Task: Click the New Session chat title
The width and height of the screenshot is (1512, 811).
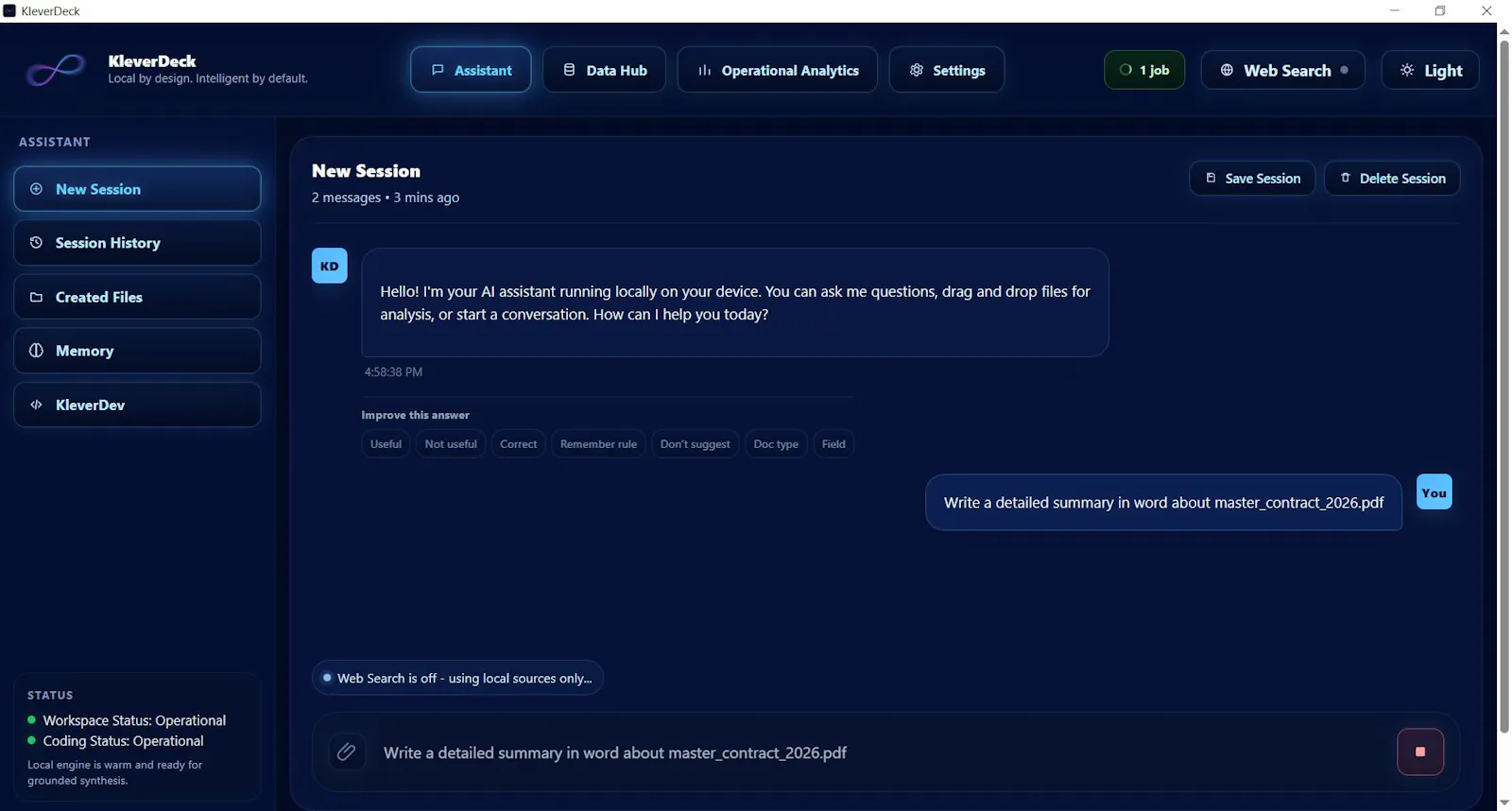Action: [x=366, y=171]
